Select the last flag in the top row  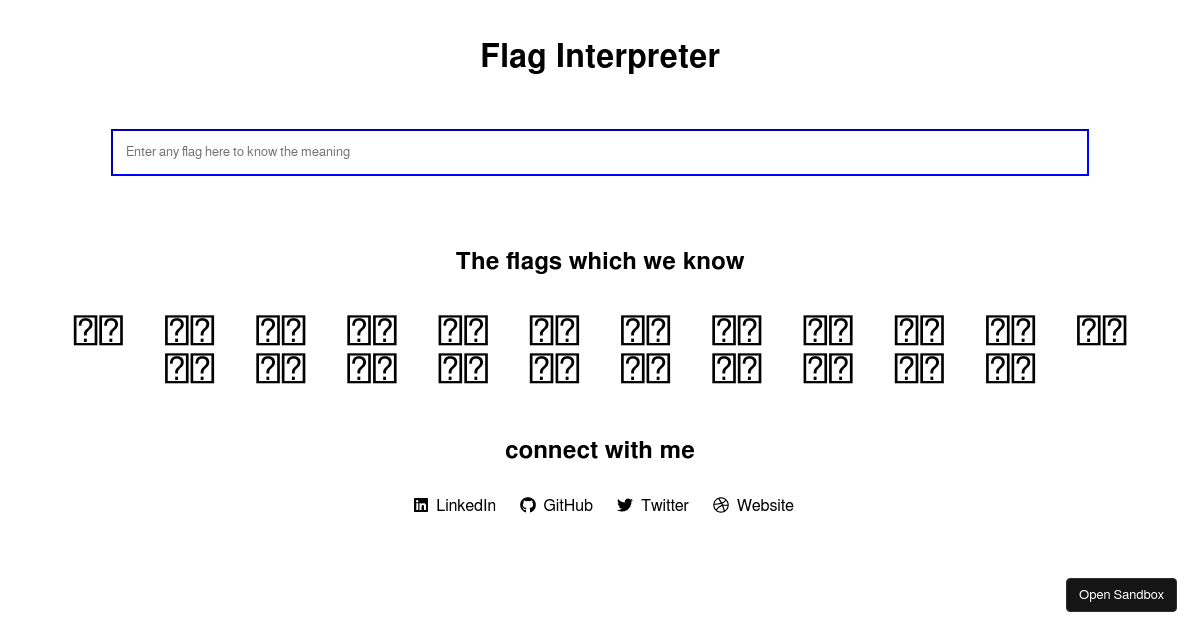point(1101,330)
